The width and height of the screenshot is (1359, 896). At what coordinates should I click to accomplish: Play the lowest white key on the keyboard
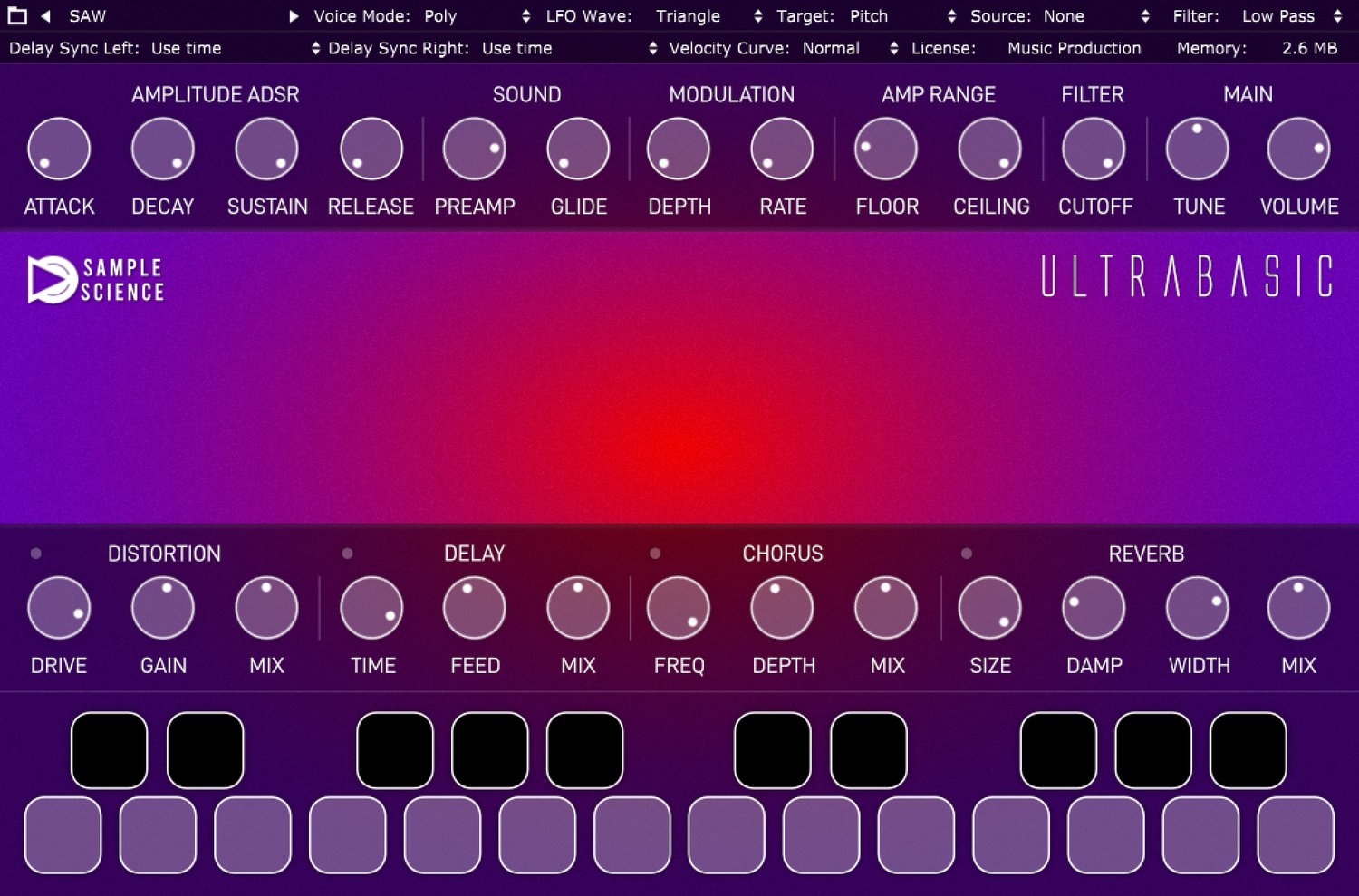(63, 835)
